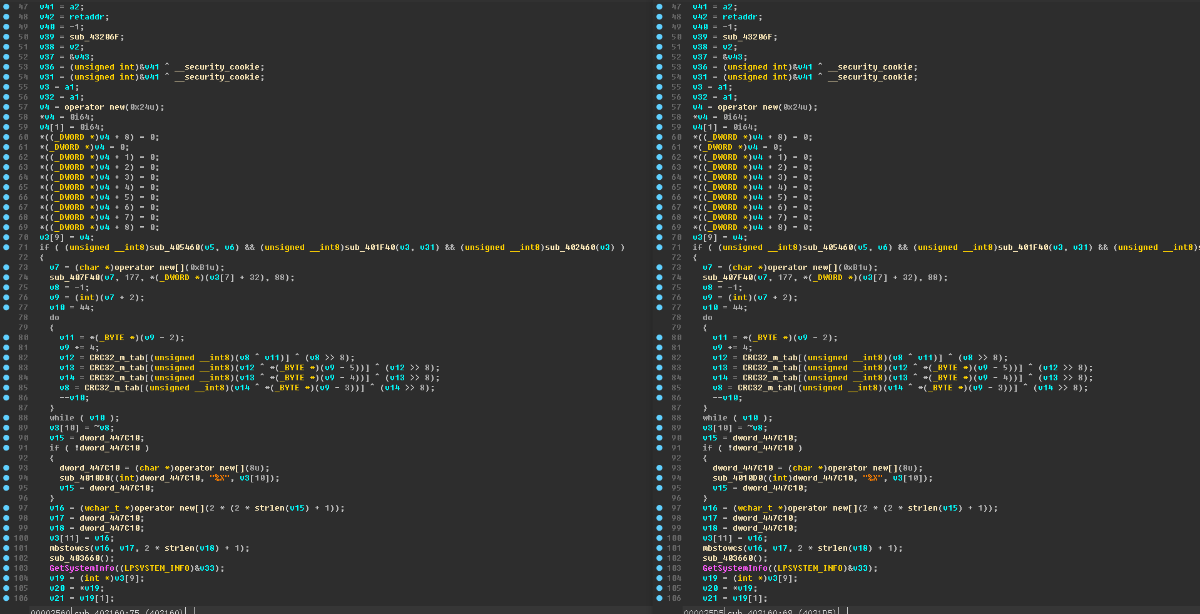Click retaddr variable in left pane
Viewport: 1200px width, 614px height.
[83, 16]
